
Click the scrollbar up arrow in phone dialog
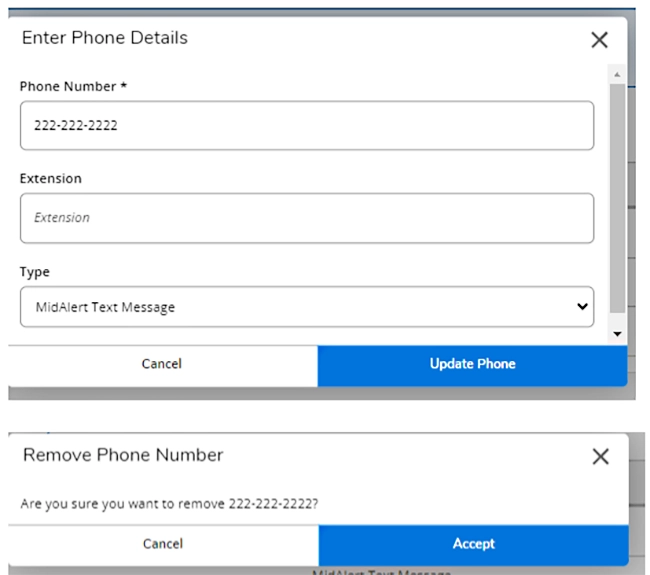coord(617,75)
